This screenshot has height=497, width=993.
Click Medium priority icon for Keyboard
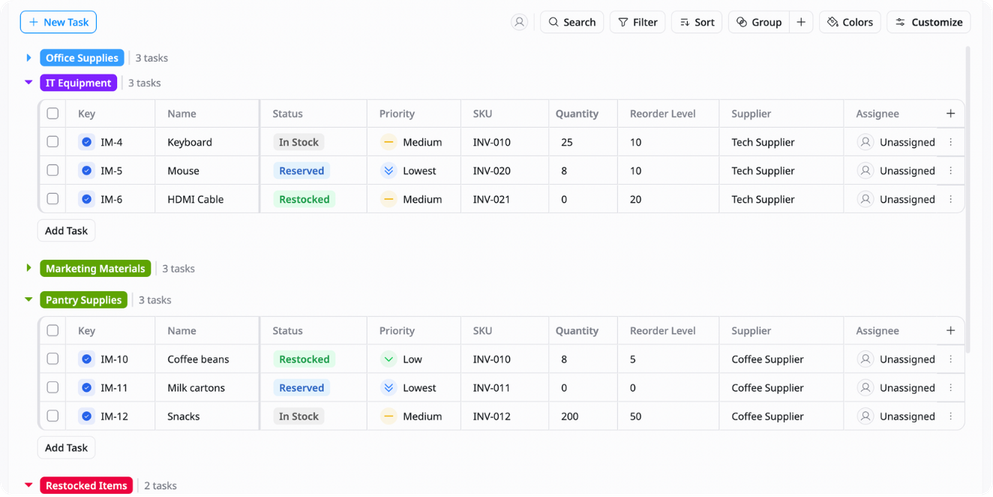[388, 142]
